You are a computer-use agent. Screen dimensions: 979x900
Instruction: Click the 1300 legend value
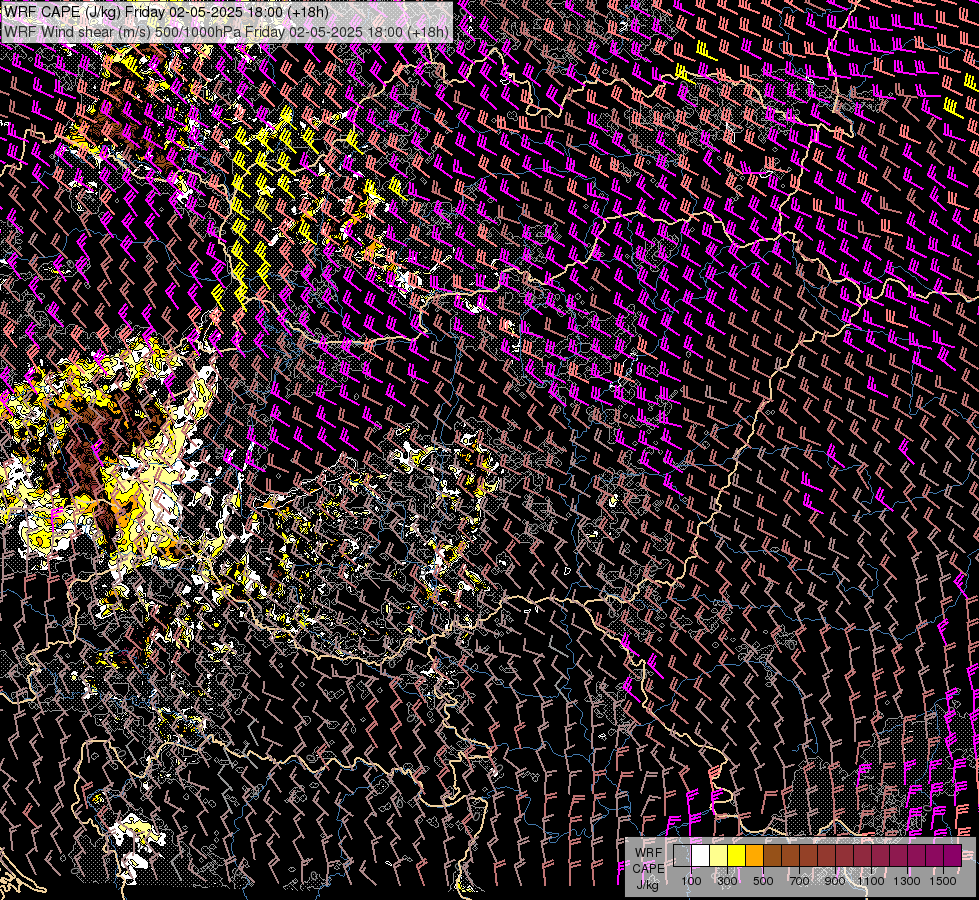[907, 881]
